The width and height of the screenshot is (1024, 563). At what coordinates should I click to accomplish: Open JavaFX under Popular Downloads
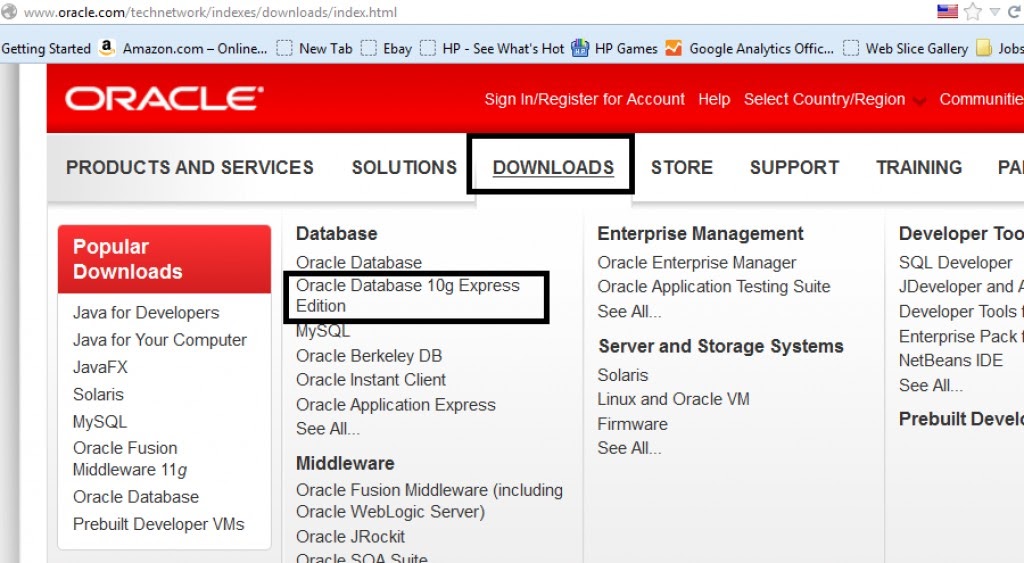[x=100, y=367]
